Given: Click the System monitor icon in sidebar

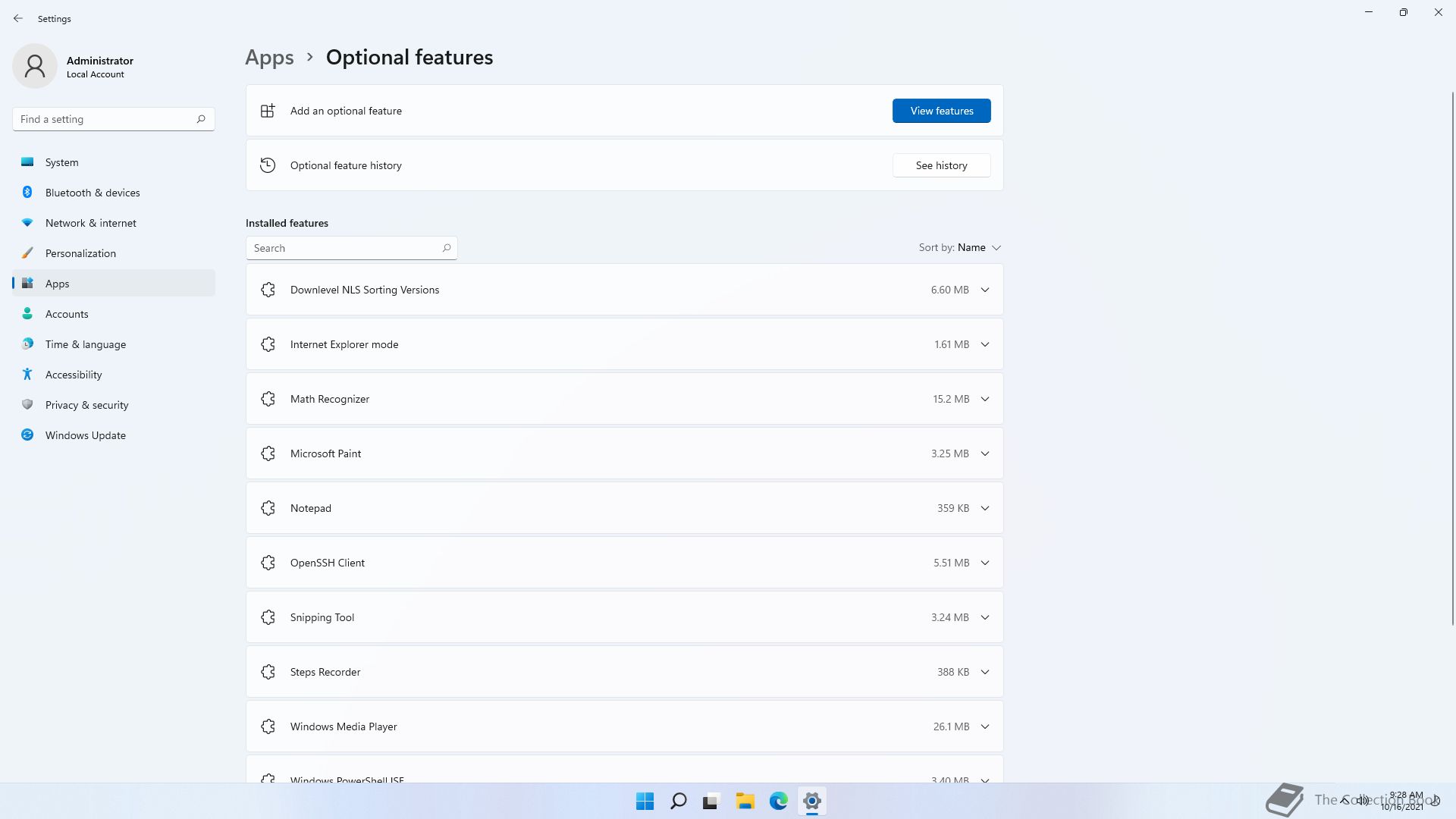Looking at the screenshot, I should [27, 162].
